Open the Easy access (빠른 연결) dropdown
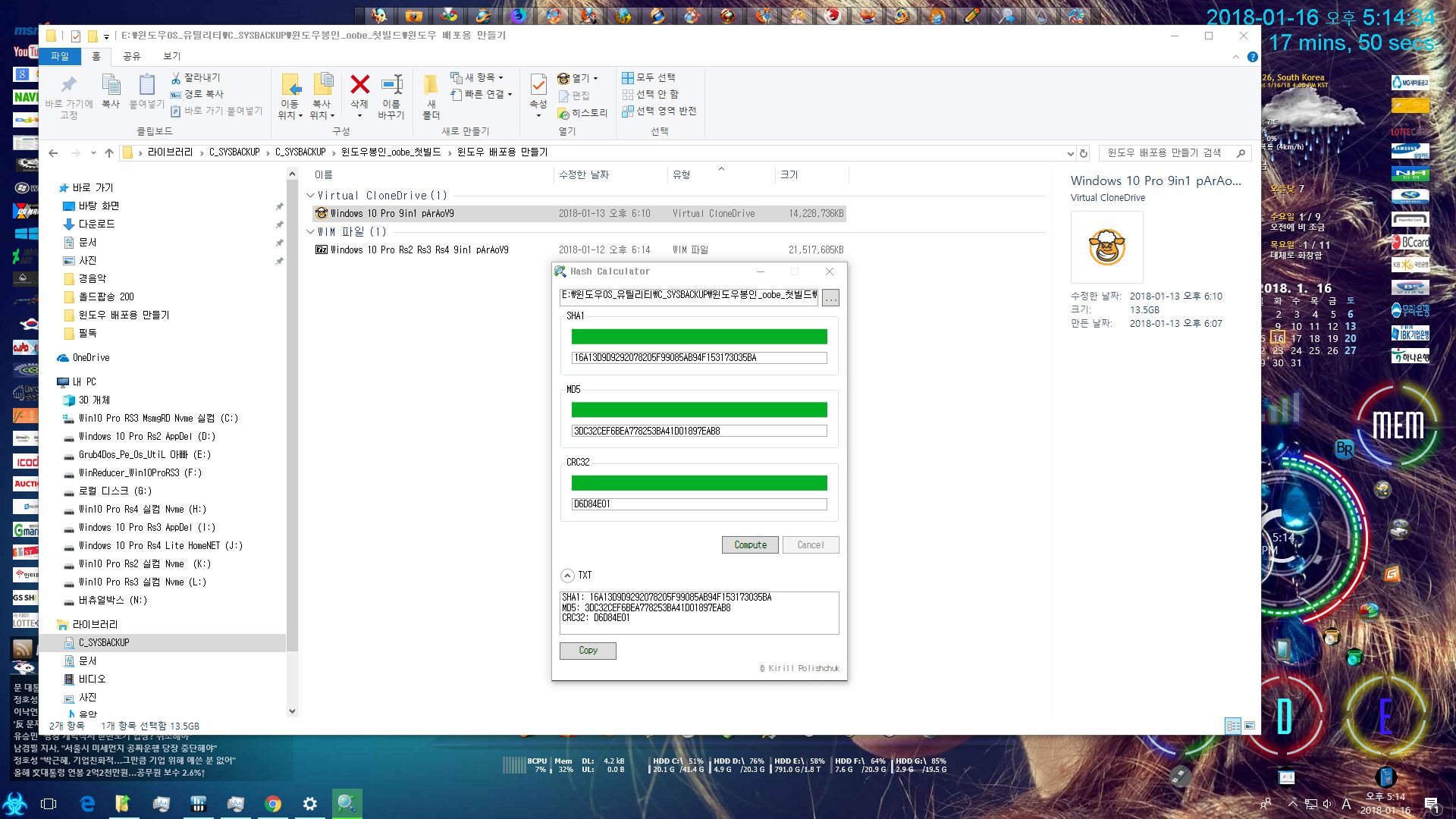 tap(481, 94)
